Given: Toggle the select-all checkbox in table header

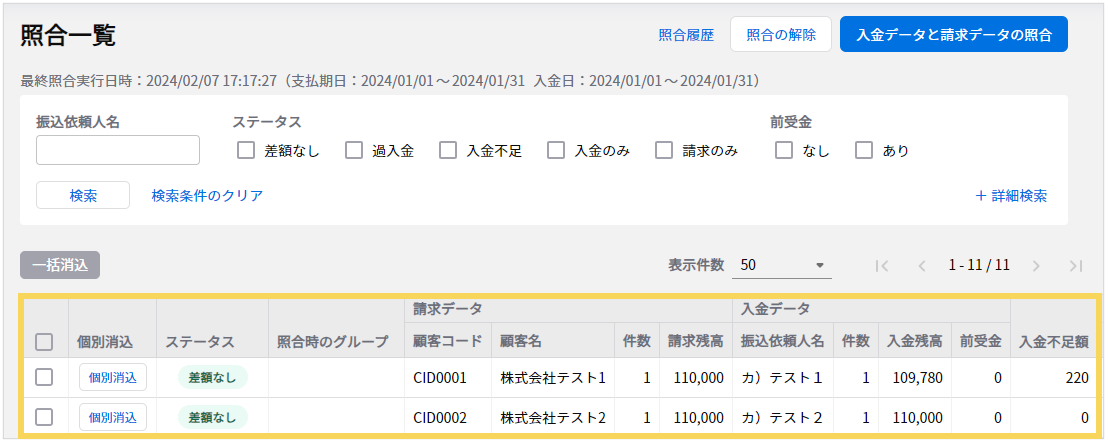Looking at the screenshot, I should 44,342.
